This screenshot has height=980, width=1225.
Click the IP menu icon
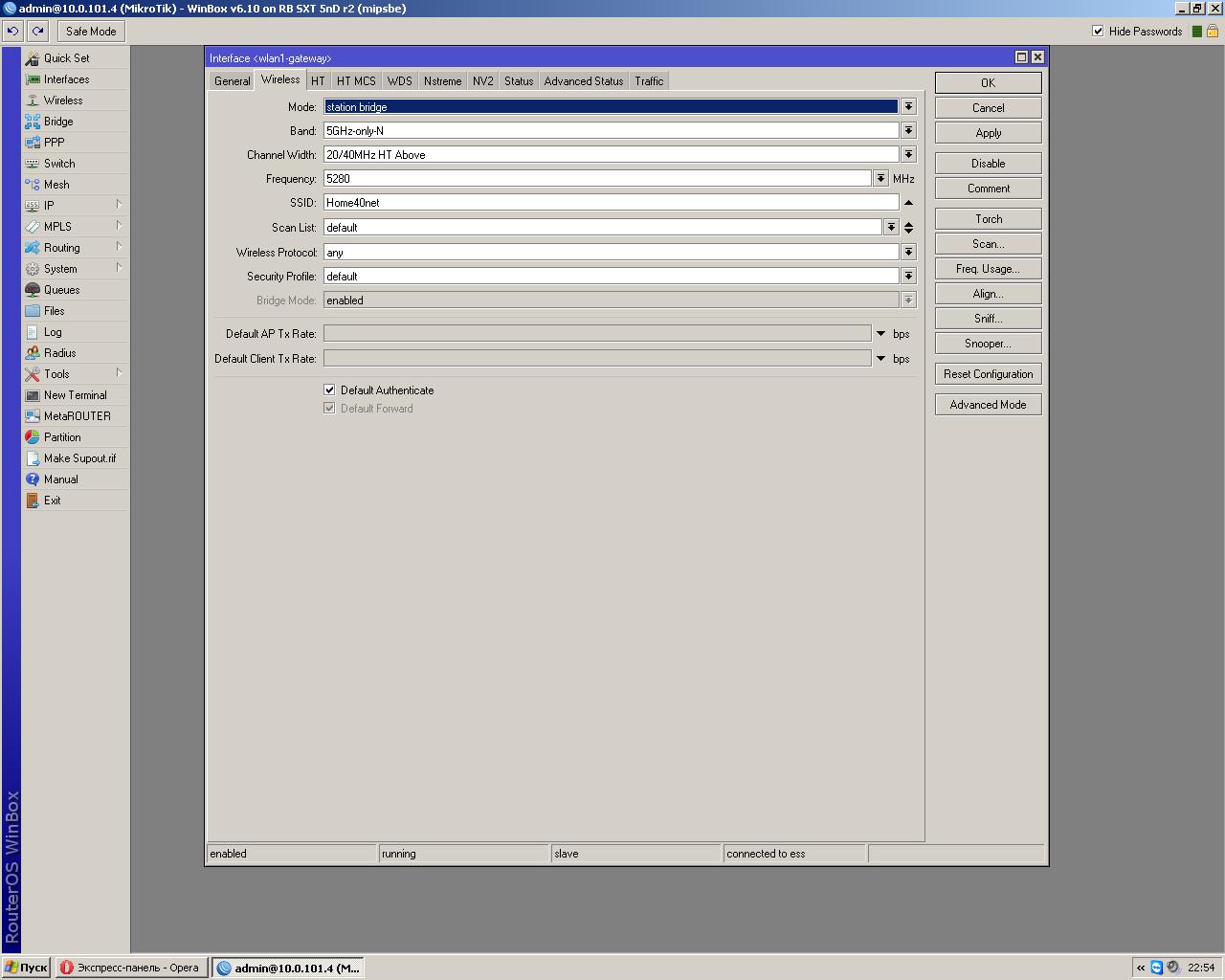(x=33, y=206)
